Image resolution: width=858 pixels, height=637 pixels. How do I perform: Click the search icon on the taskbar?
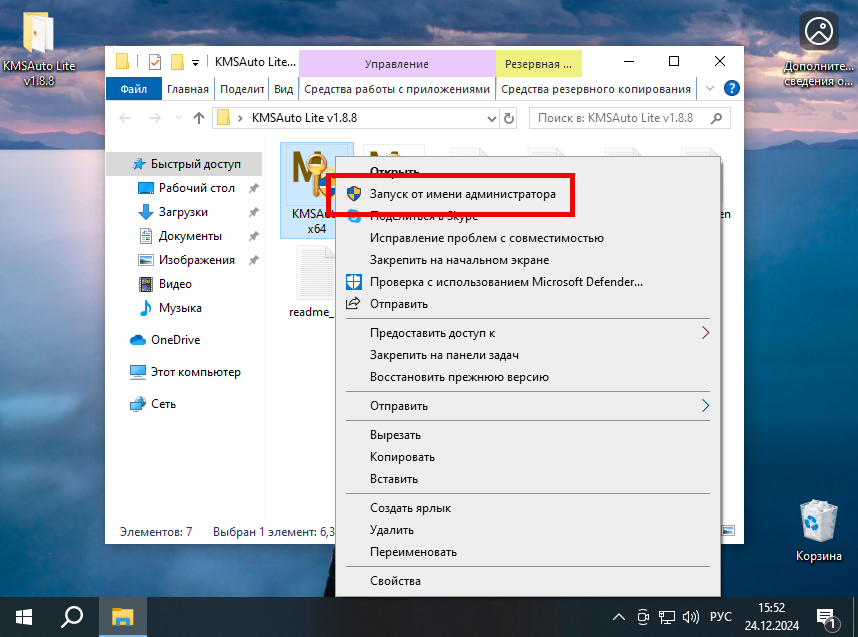click(x=71, y=616)
